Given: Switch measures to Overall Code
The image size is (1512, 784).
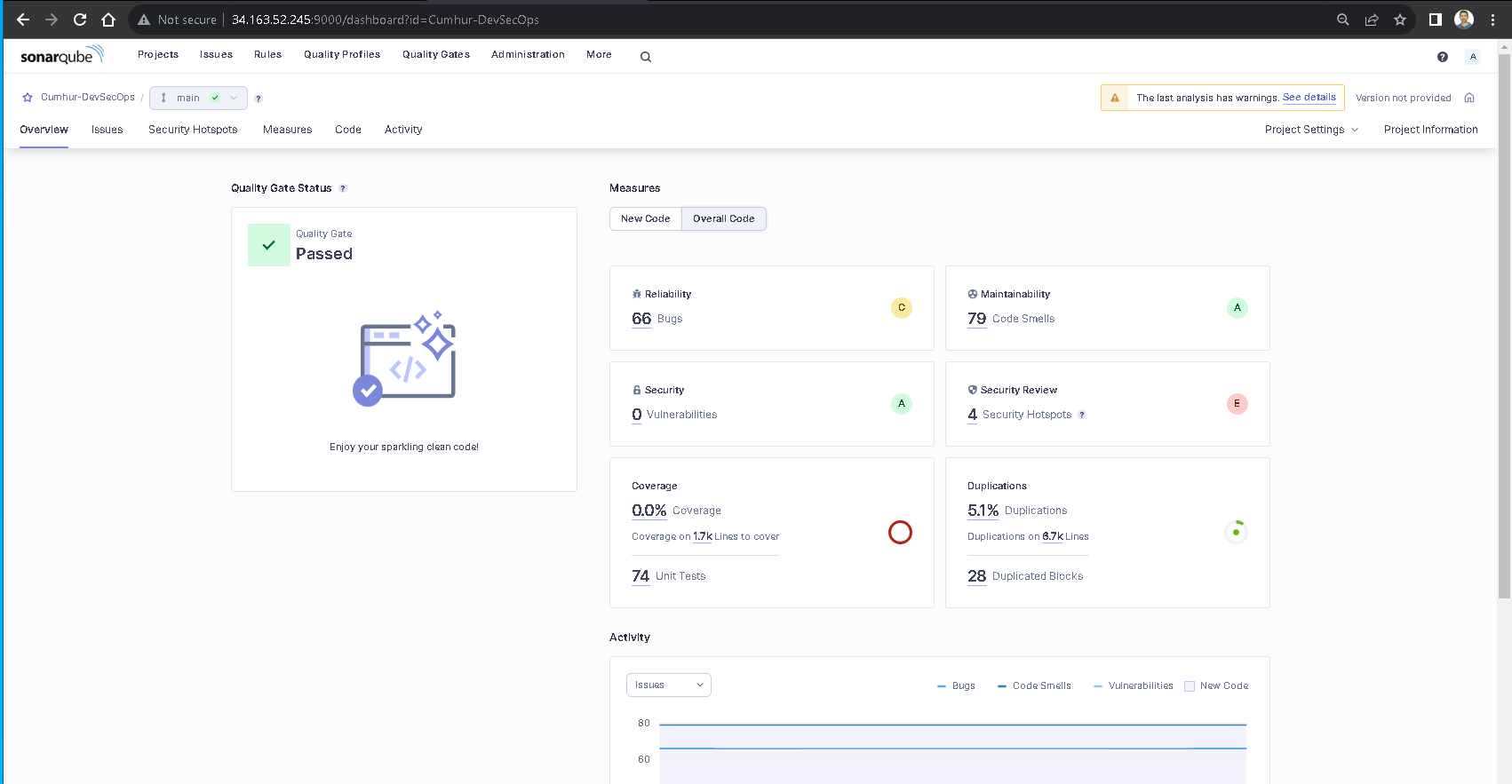Looking at the screenshot, I should click(x=724, y=218).
